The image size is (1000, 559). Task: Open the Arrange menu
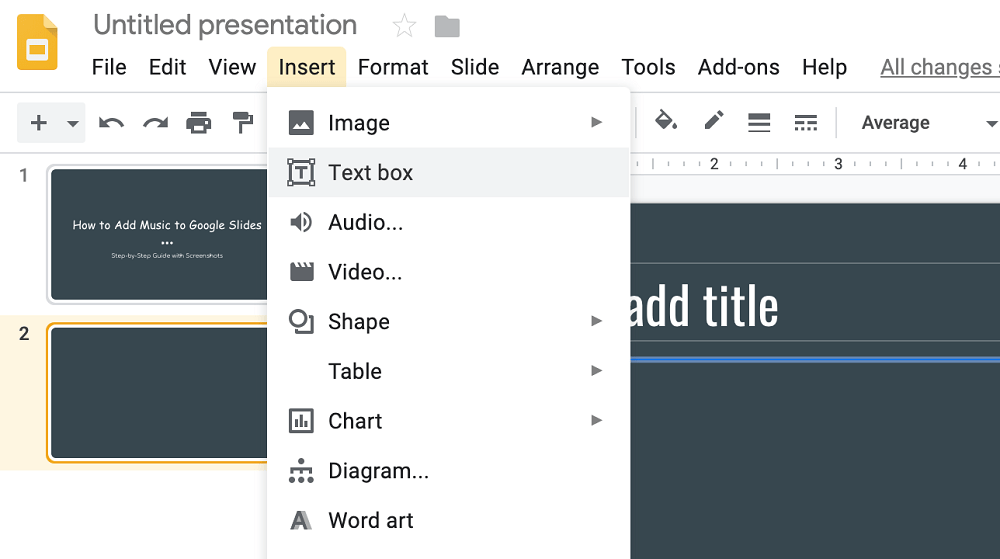560,67
